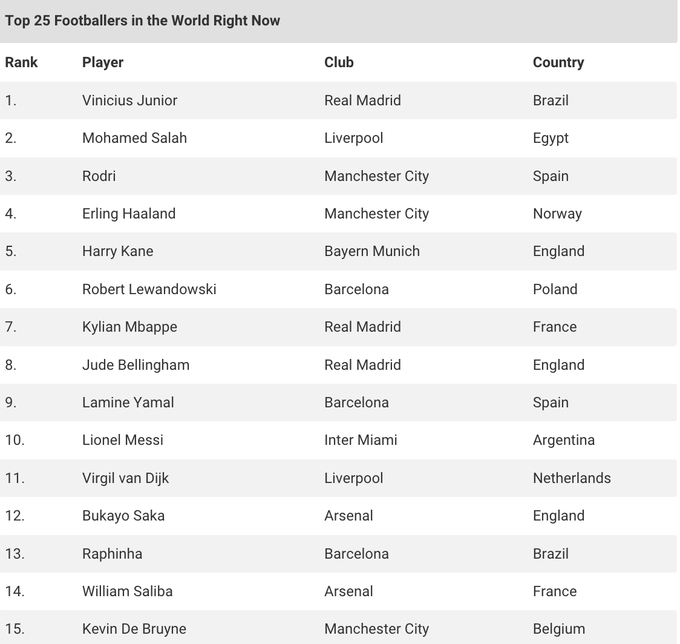Viewport: 680px width, 644px height.
Task: Select the Rodri player cell
Action: (99, 176)
